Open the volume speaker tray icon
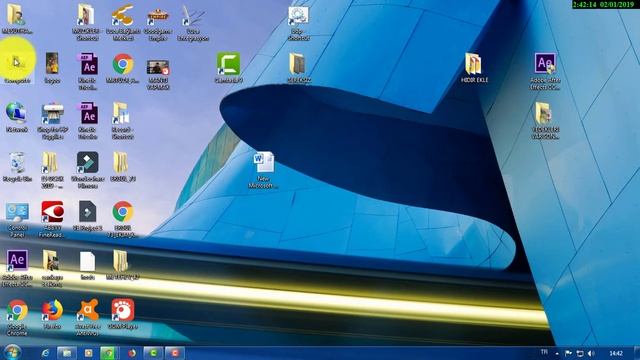The height and width of the screenshot is (360, 640). 591,353
